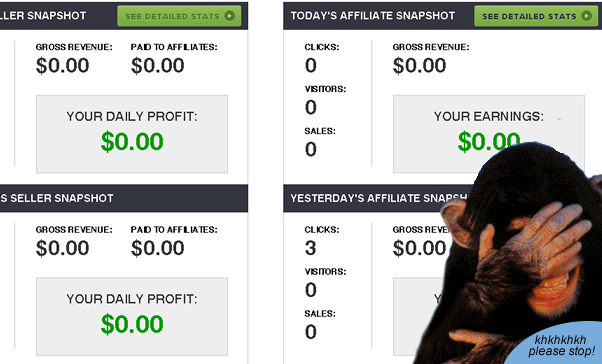Click yesterday's Paid to Affiliates amount
The height and width of the screenshot is (364, 602).
click(x=157, y=248)
